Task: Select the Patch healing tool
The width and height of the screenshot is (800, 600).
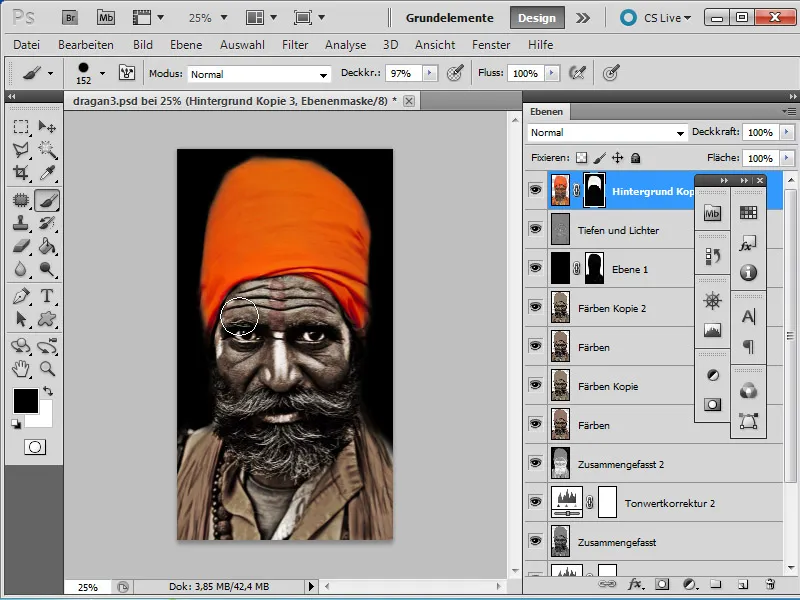Action: [x=21, y=200]
